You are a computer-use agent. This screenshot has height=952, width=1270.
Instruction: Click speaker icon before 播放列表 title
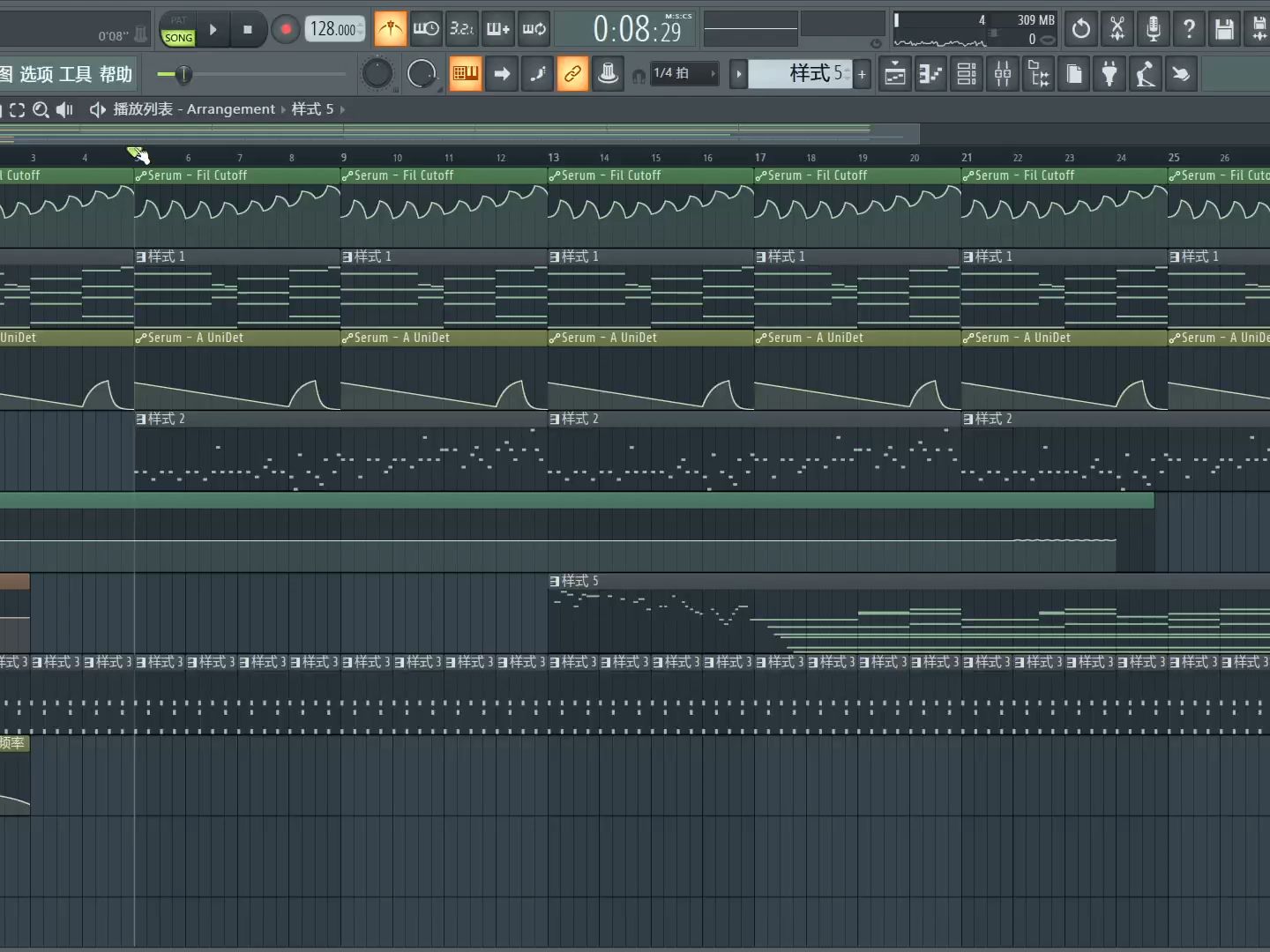98,109
